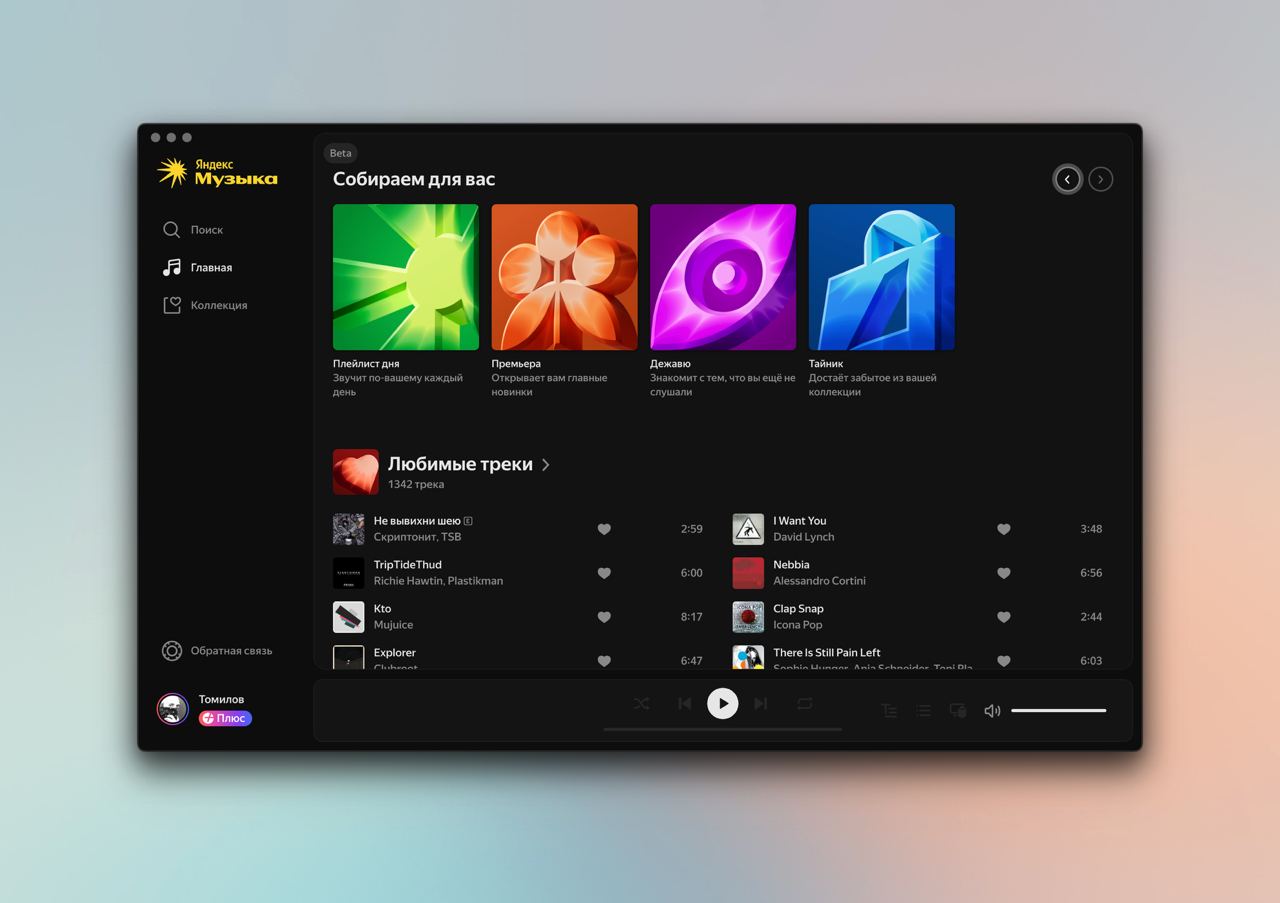The width and height of the screenshot is (1280, 903).
Task: Click the Explorer album art
Action: 348,657
